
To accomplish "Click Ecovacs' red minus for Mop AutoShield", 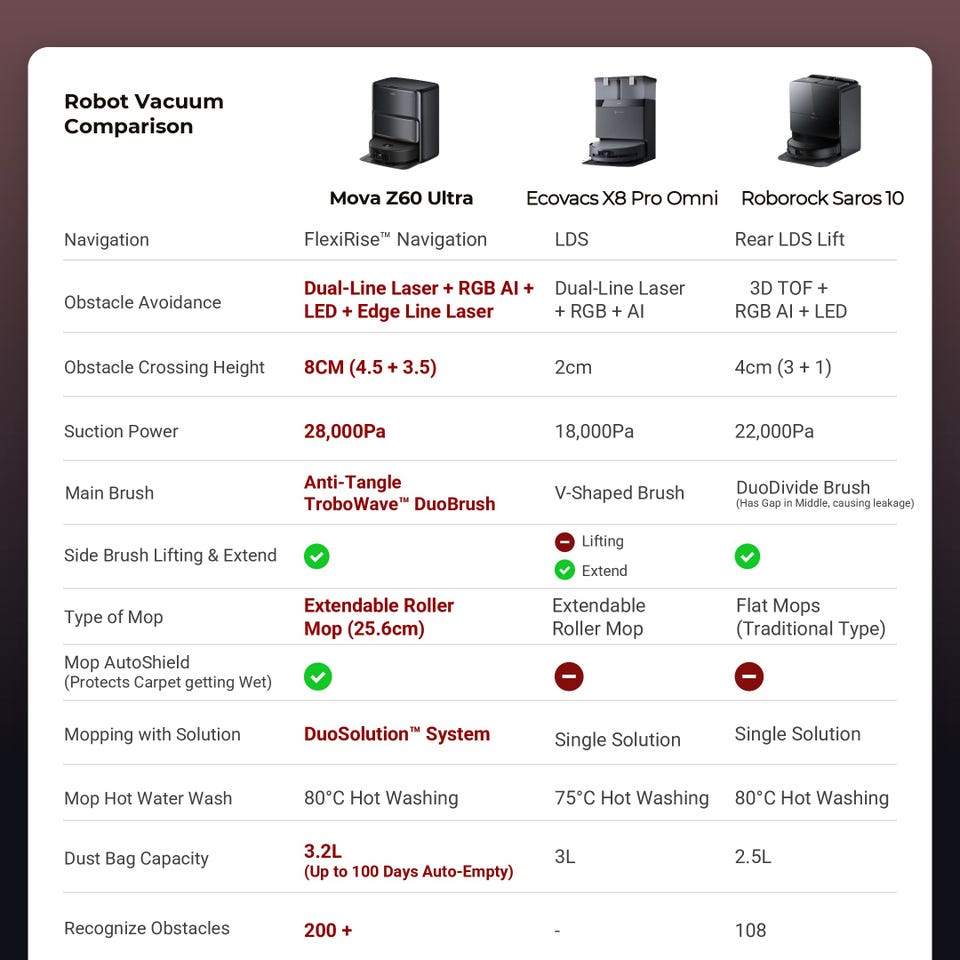I will pos(568,676).
